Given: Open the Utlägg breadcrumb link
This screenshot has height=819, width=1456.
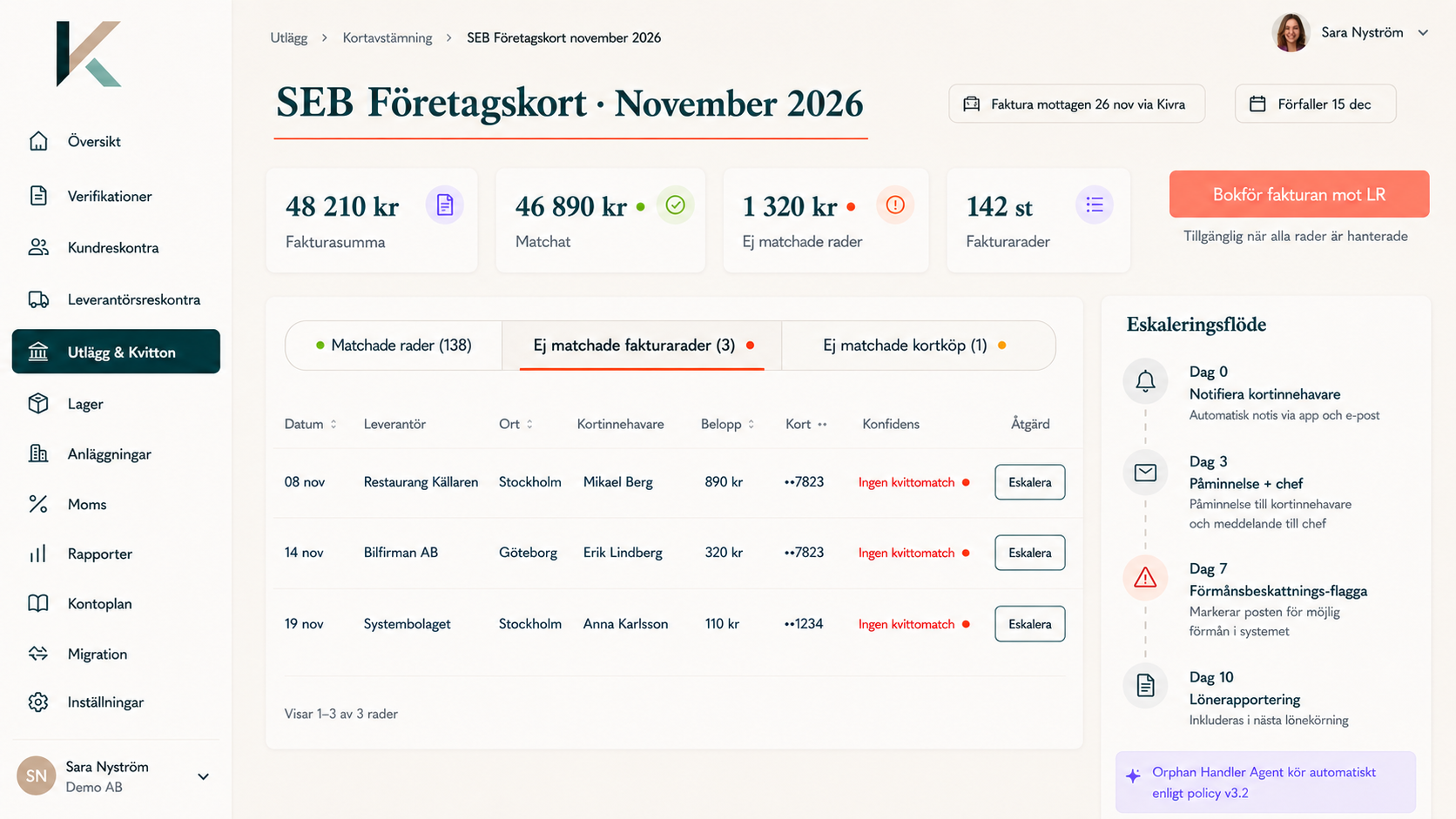Looking at the screenshot, I should tap(288, 37).
